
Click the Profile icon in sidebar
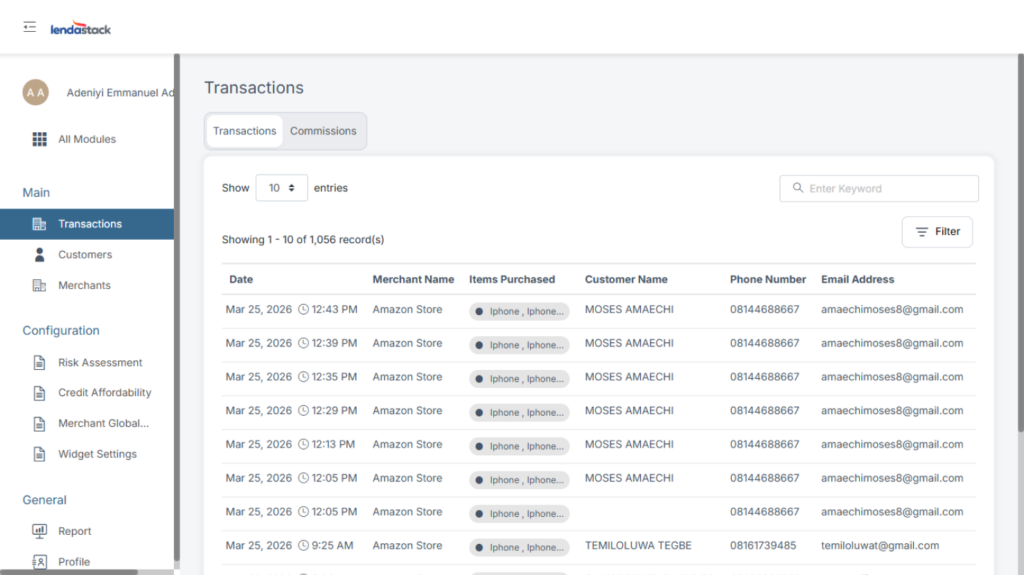[40, 562]
